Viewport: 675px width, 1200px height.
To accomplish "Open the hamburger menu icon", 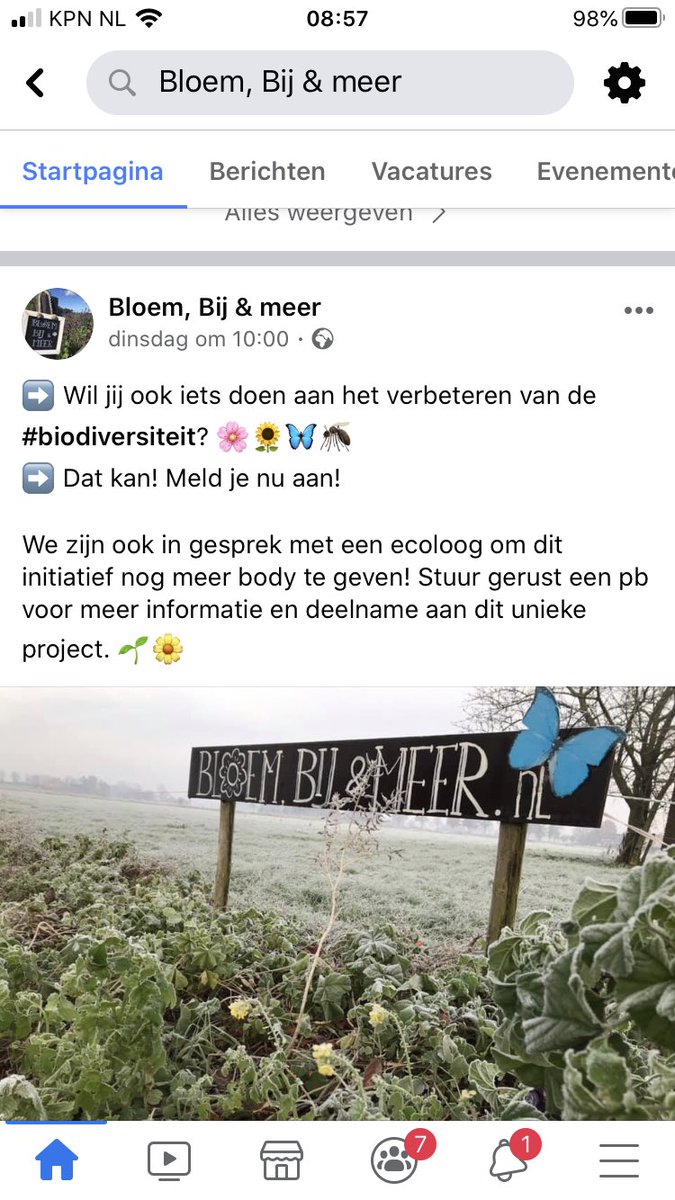I will tap(619, 1160).
